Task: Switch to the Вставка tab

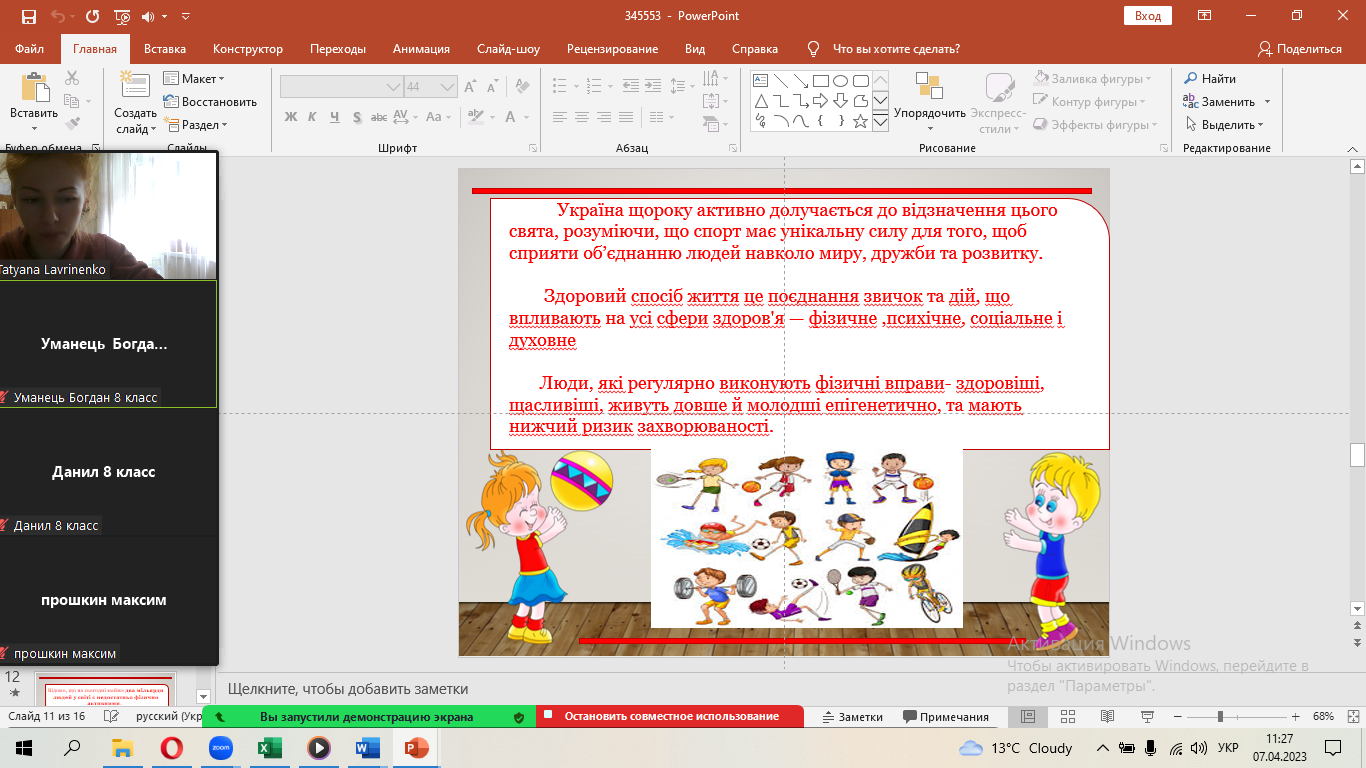Action: [165, 49]
